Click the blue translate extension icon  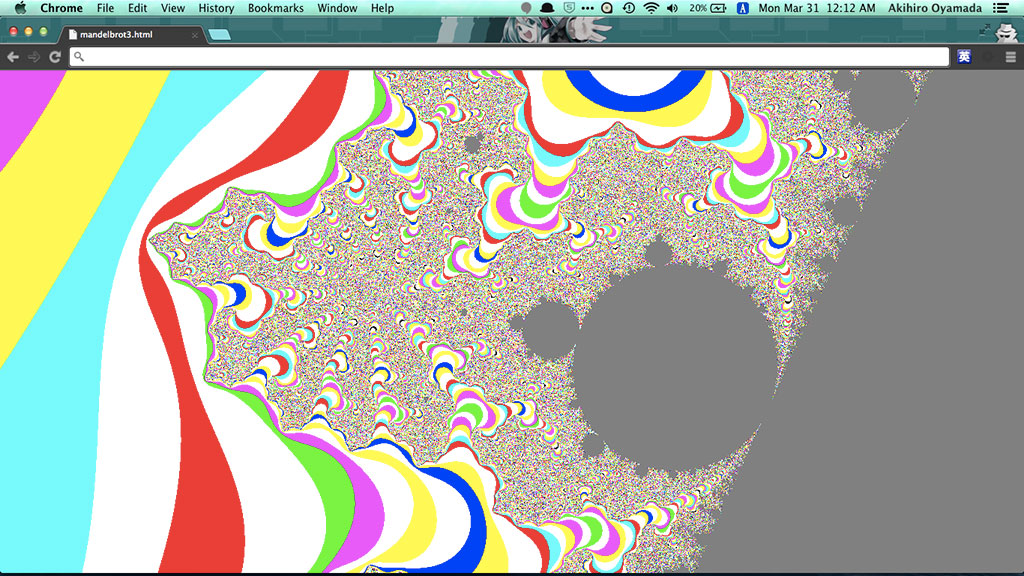(964, 57)
